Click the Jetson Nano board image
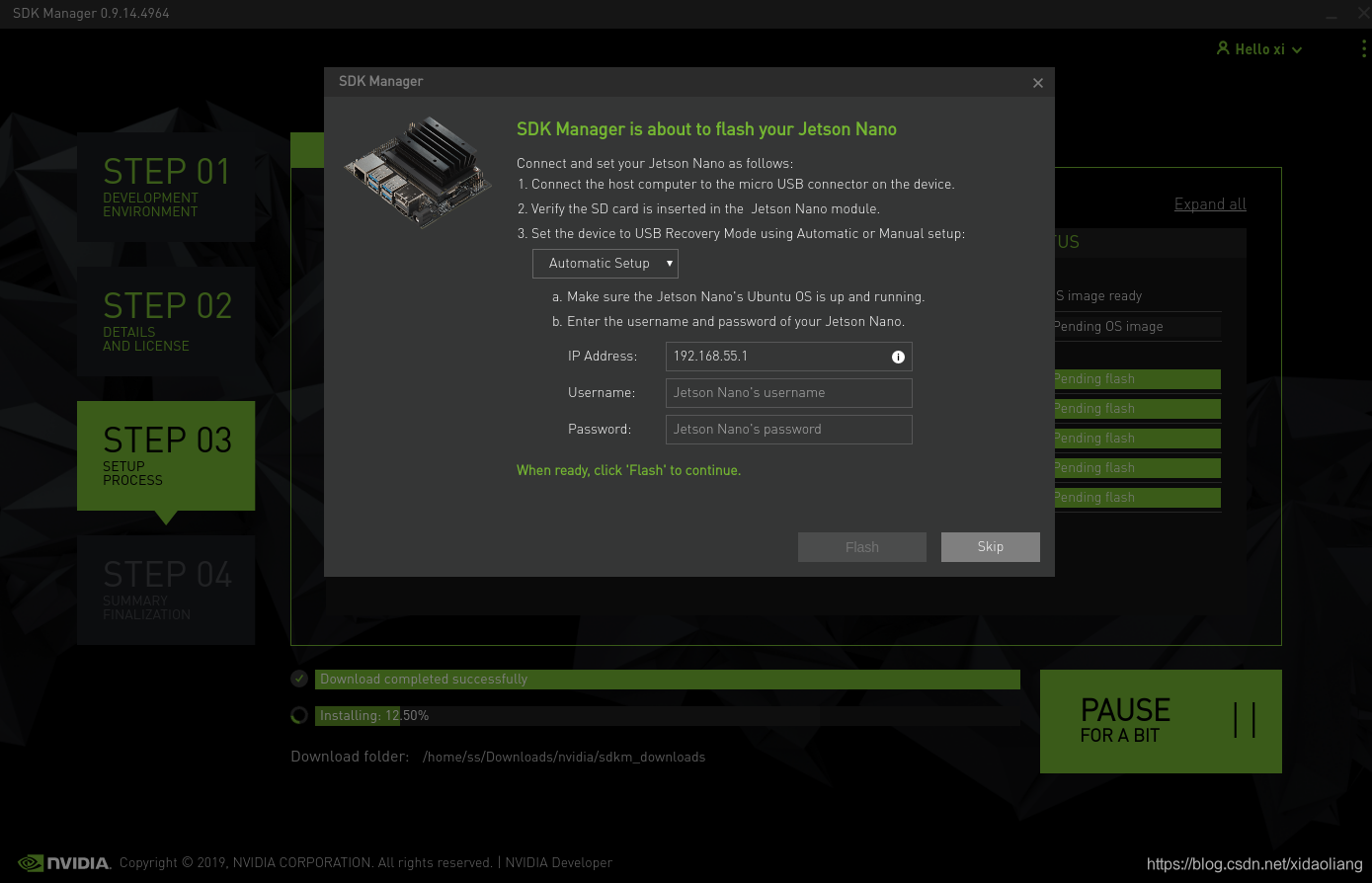 point(418,172)
